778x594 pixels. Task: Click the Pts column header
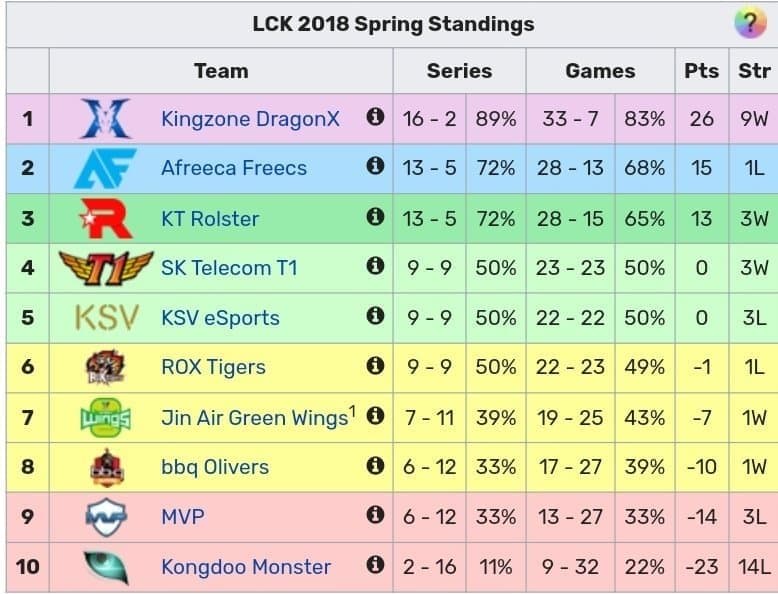pos(702,71)
